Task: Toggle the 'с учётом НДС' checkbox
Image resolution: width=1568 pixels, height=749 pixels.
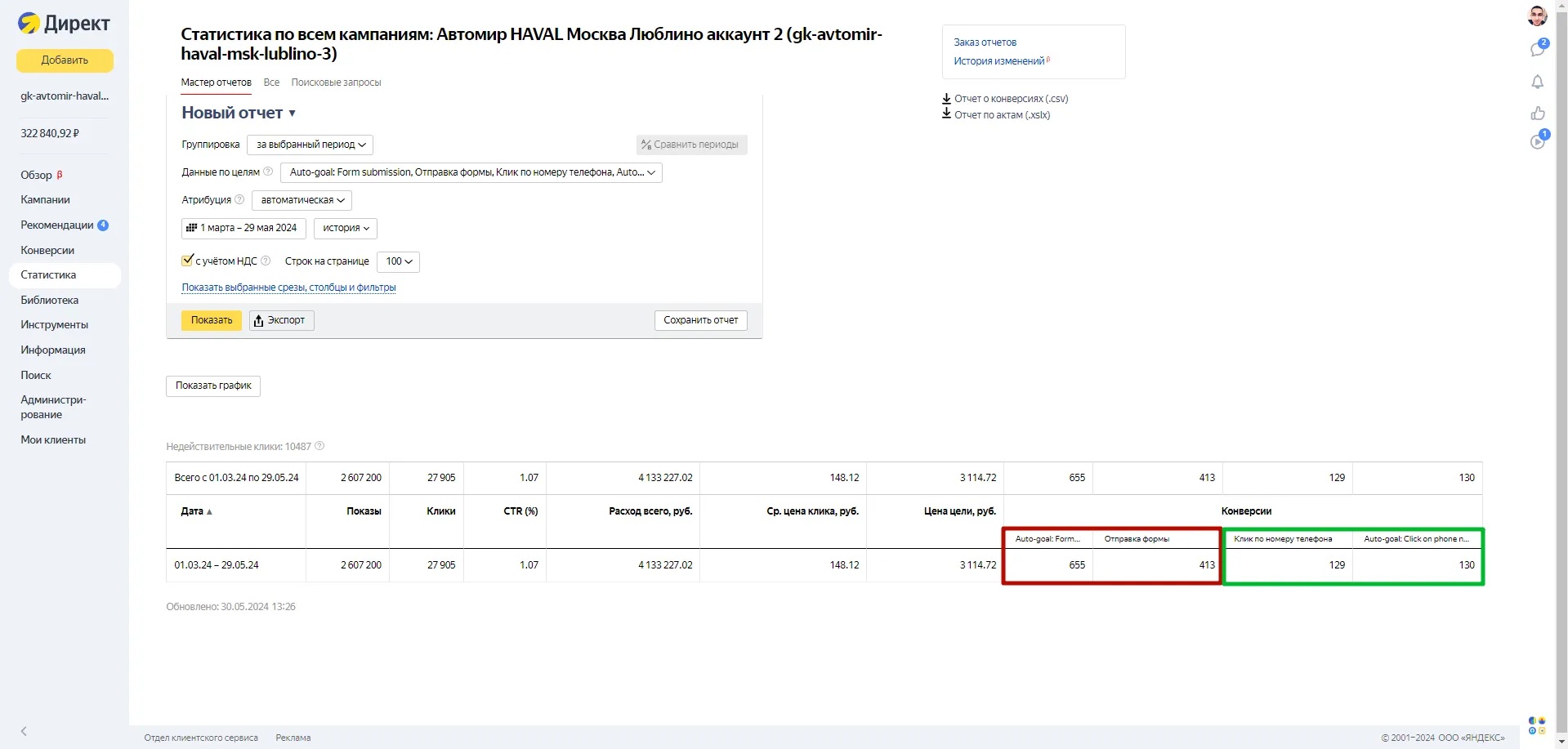Action: (187, 261)
